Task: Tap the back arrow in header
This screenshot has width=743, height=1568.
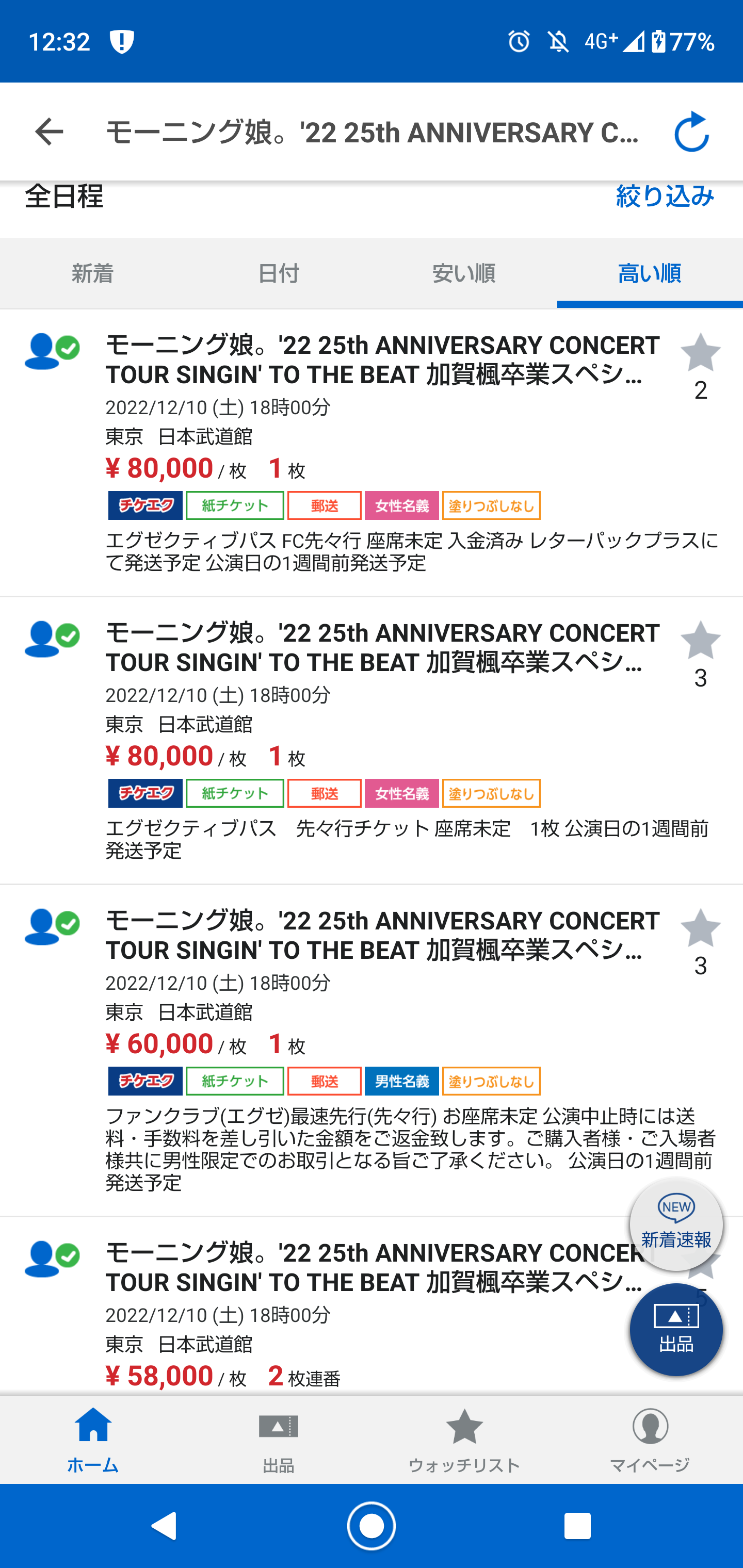Action: pos(49,132)
